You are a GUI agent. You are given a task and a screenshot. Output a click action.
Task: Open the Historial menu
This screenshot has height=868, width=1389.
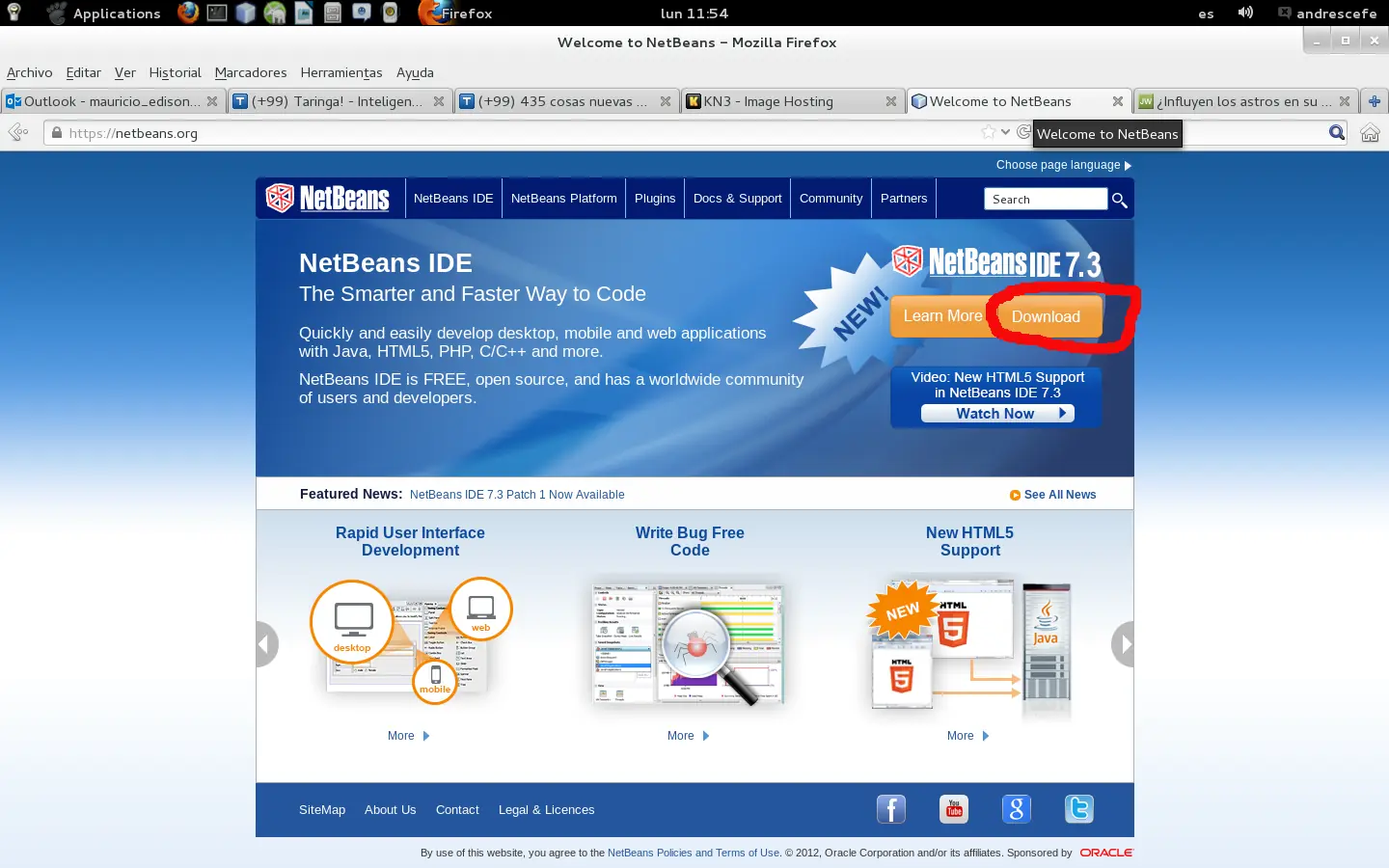pyautogui.click(x=176, y=72)
